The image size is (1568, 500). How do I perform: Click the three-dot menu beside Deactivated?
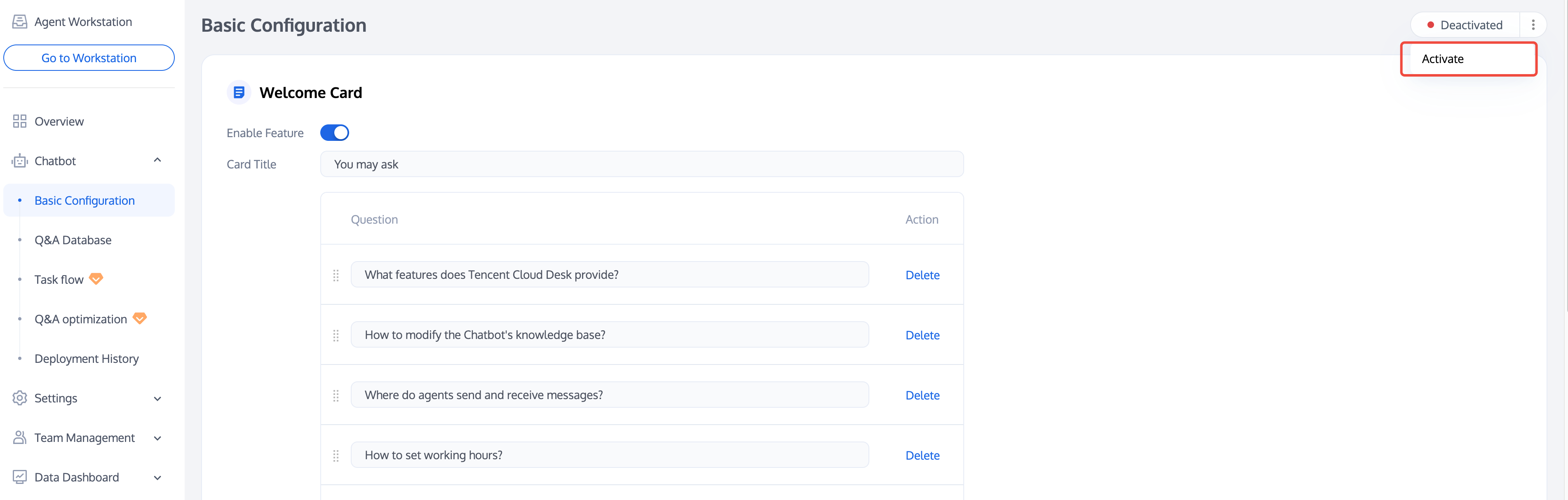coord(1533,25)
